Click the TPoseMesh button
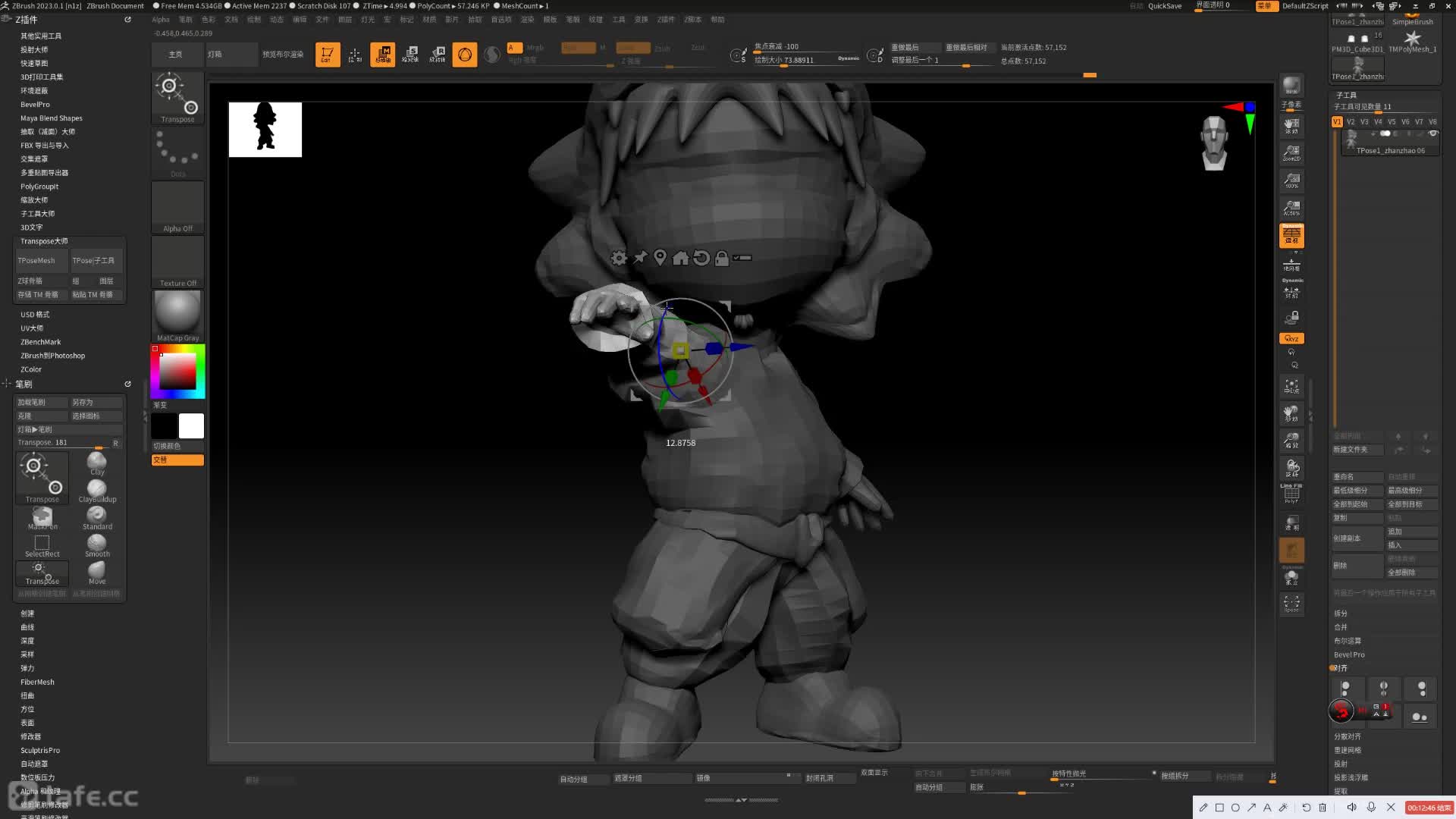1456x819 pixels. pyautogui.click(x=42, y=261)
